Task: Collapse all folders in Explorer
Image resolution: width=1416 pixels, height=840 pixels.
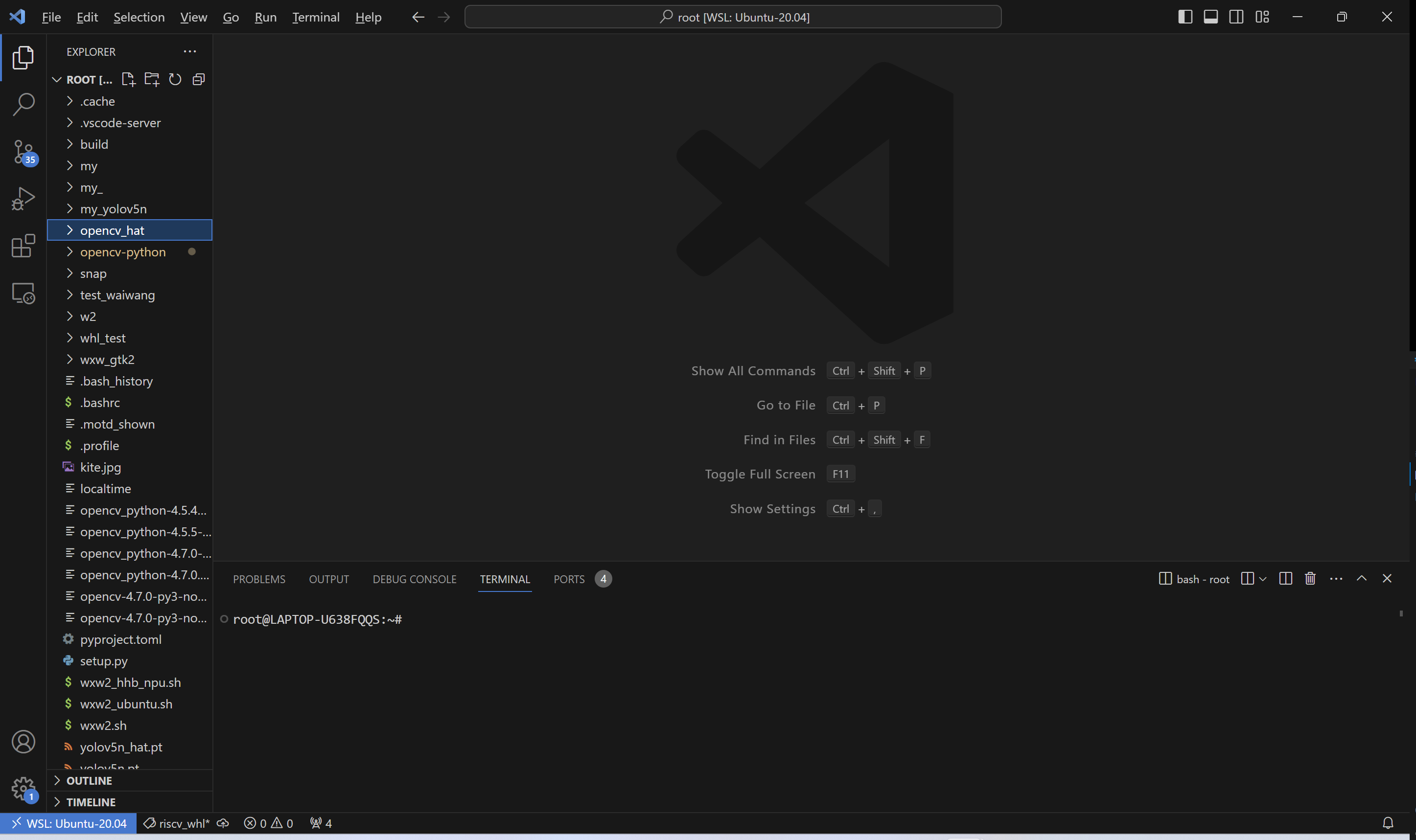Action: click(199, 79)
